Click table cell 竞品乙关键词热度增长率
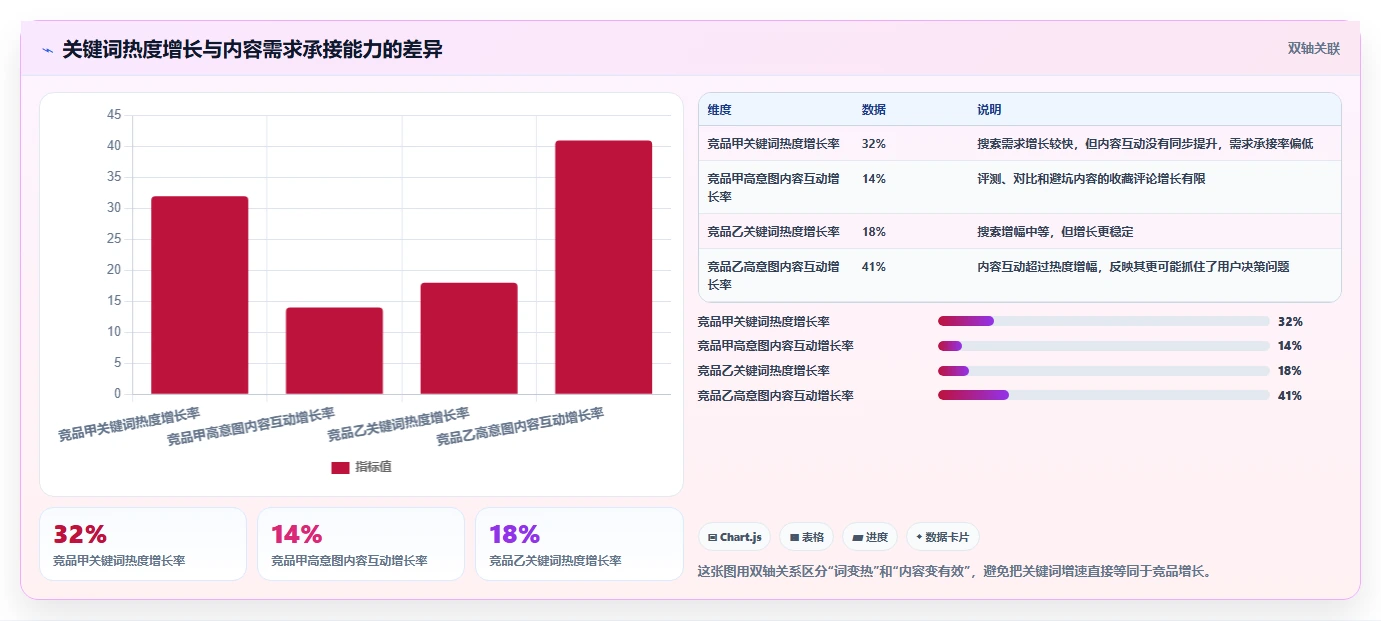Screen dimensions: 1381x621 pyautogui.click(x=773, y=231)
